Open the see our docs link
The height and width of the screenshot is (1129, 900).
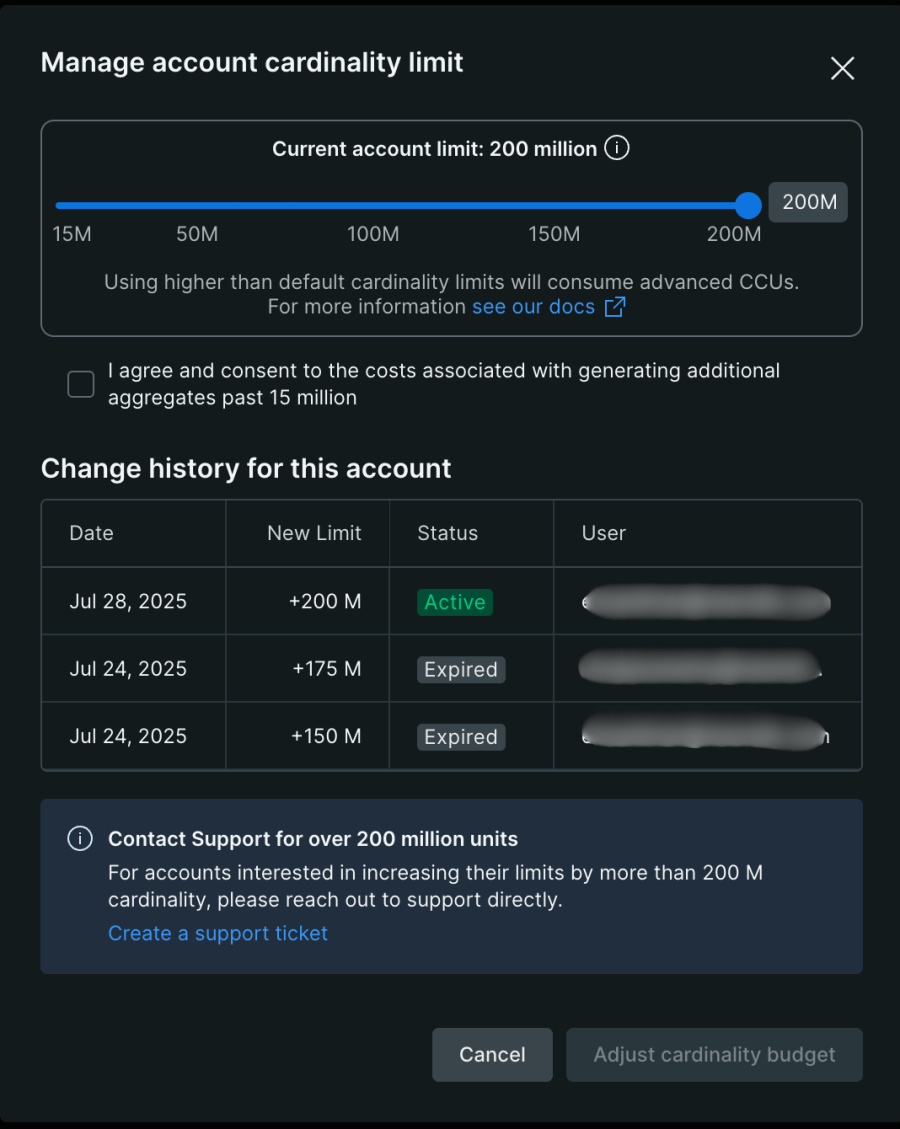point(534,307)
